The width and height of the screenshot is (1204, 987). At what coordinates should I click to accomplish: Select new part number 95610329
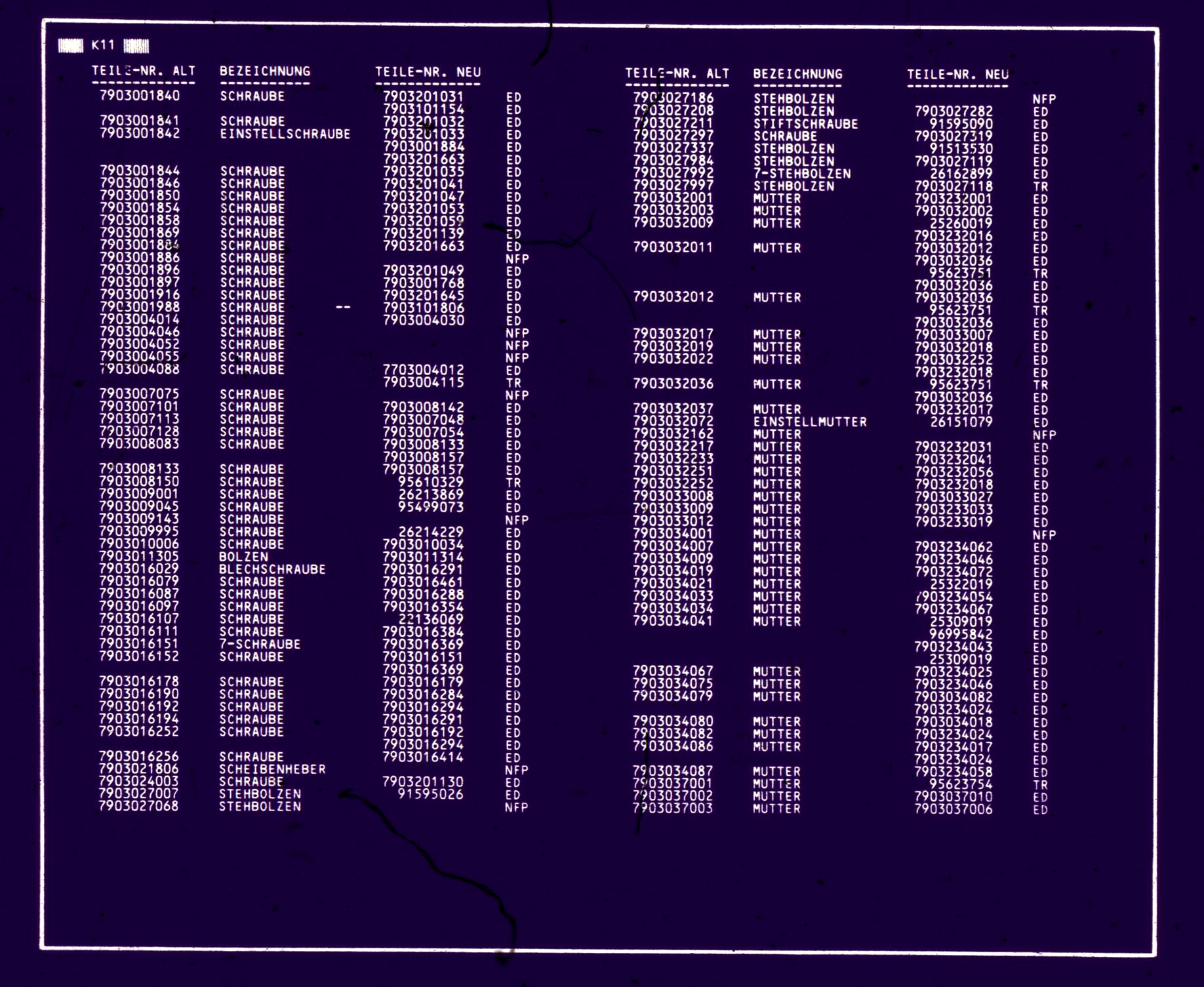[x=431, y=482]
